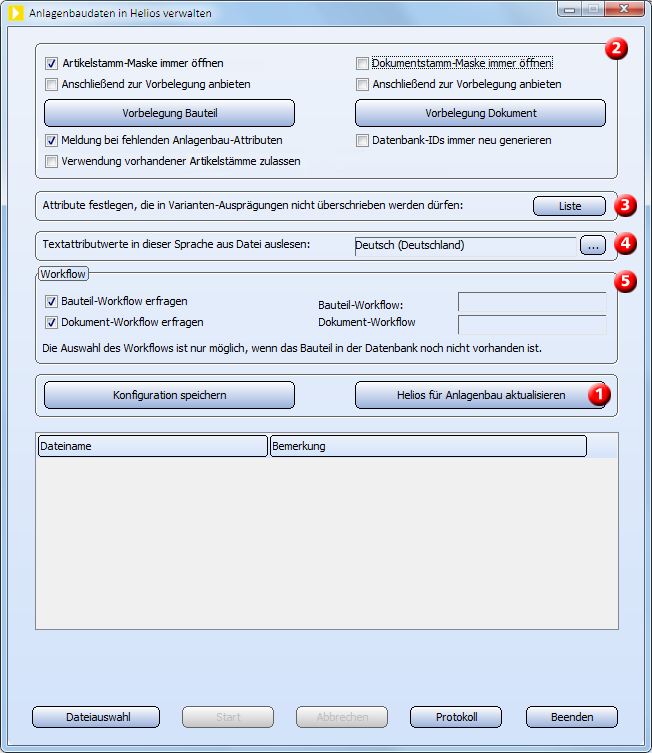The height and width of the screenshot is (753, 652).
Task: Uncheck Dokument-Workflow erfragen
Action: (51, 322)
